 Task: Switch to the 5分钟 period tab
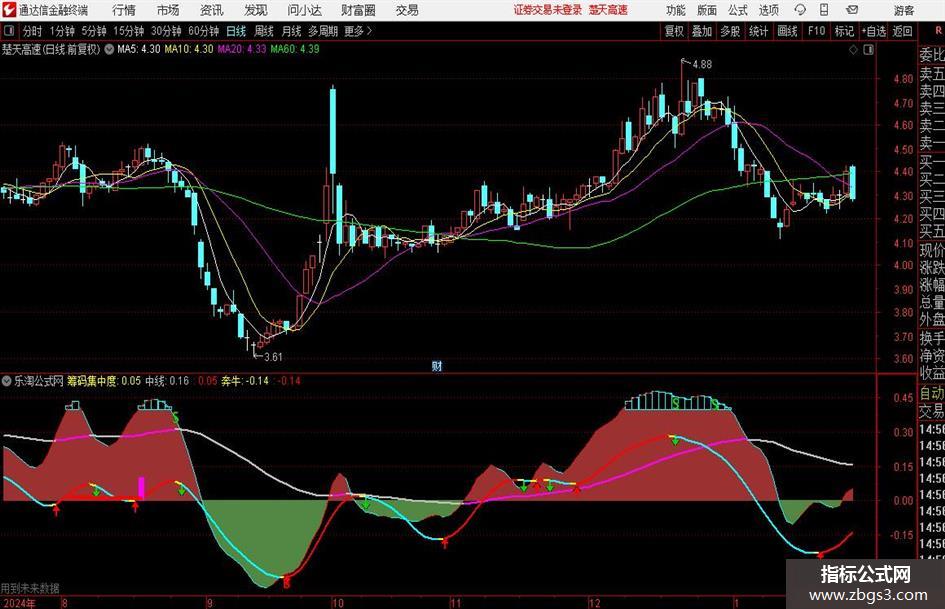[x=94, y=31]
